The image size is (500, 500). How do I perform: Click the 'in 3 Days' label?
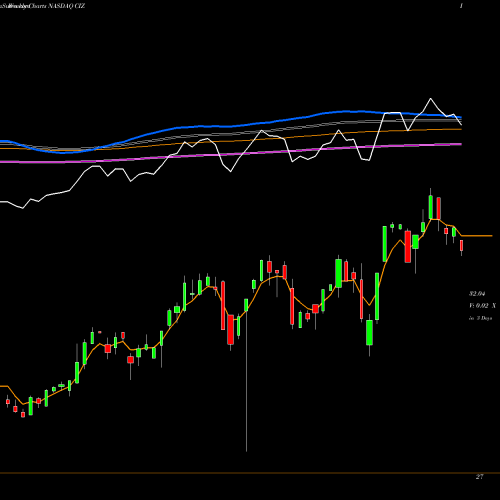480,318
